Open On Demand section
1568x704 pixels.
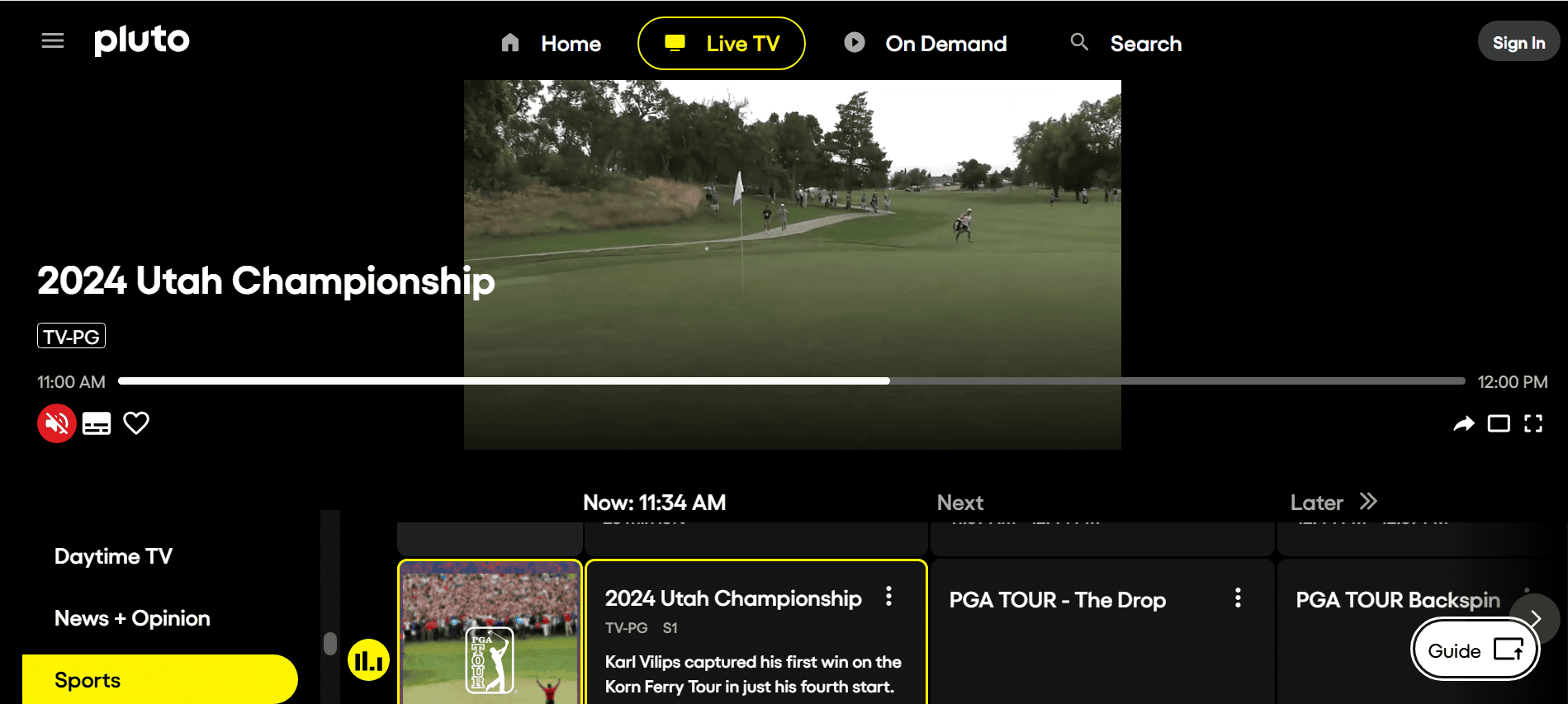tap(926, 44)
